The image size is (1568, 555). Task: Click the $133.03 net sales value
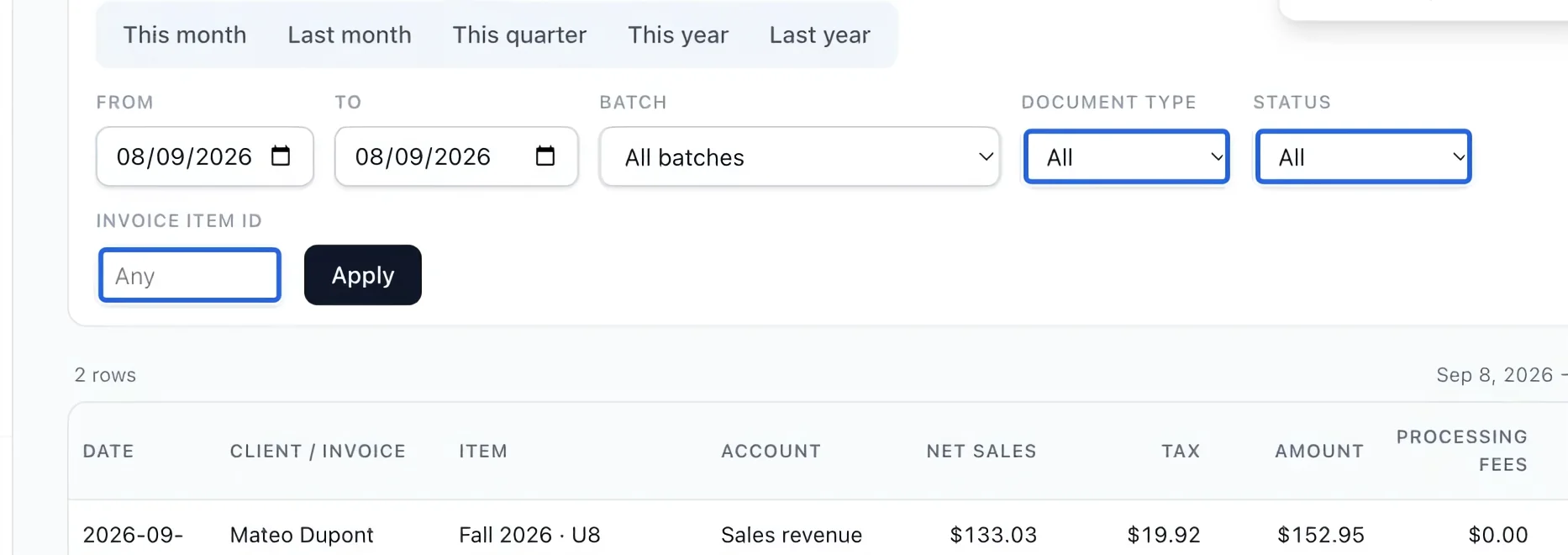coord(993,535)
